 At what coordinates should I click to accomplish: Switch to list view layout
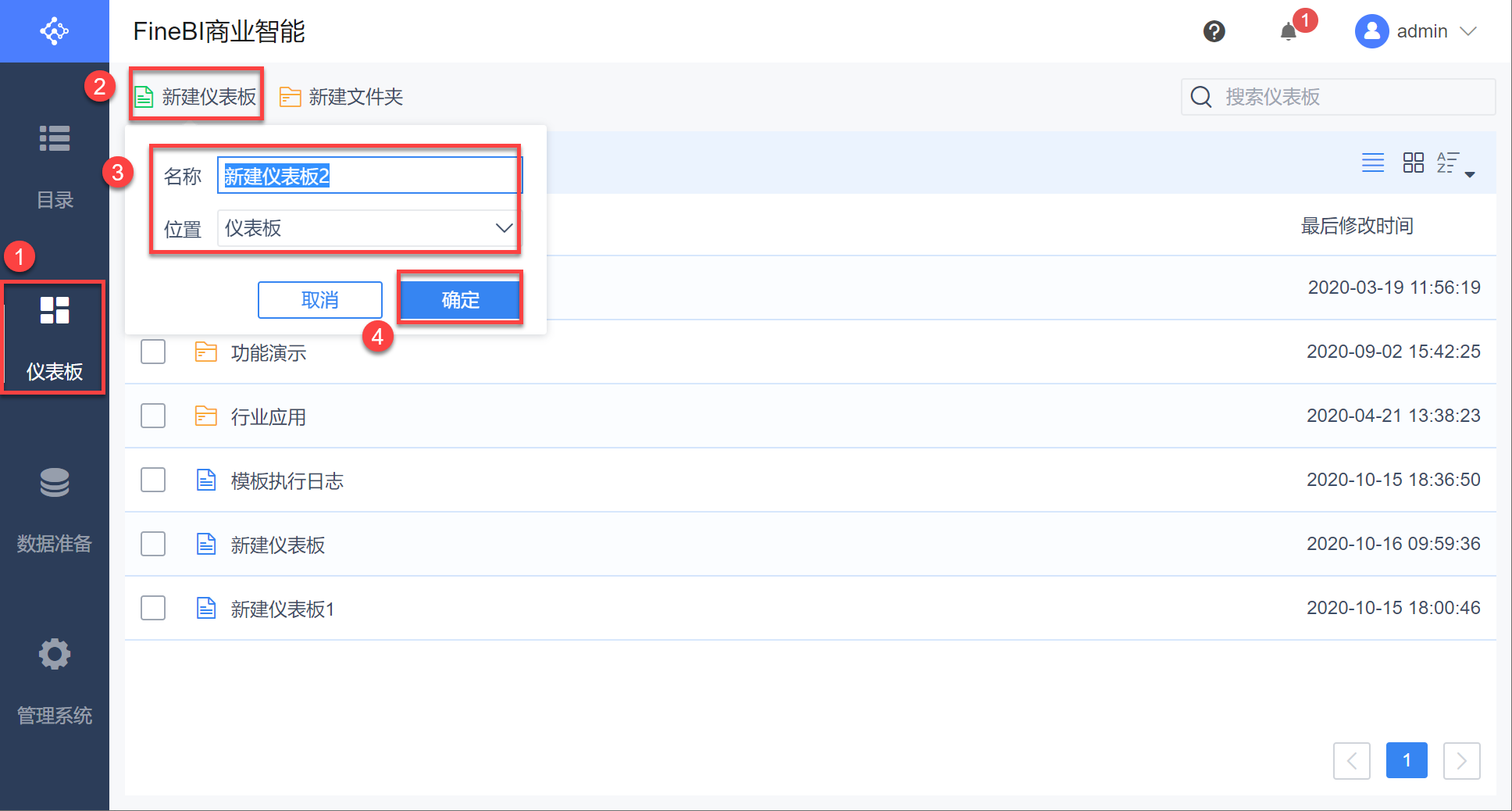coord(1373,163)
